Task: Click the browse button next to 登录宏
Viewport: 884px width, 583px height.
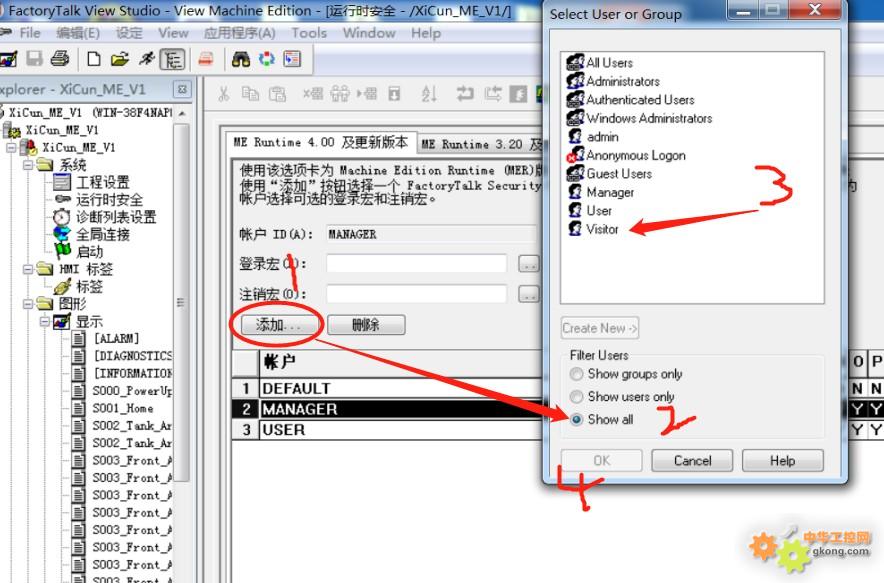Action: (528, 264)
